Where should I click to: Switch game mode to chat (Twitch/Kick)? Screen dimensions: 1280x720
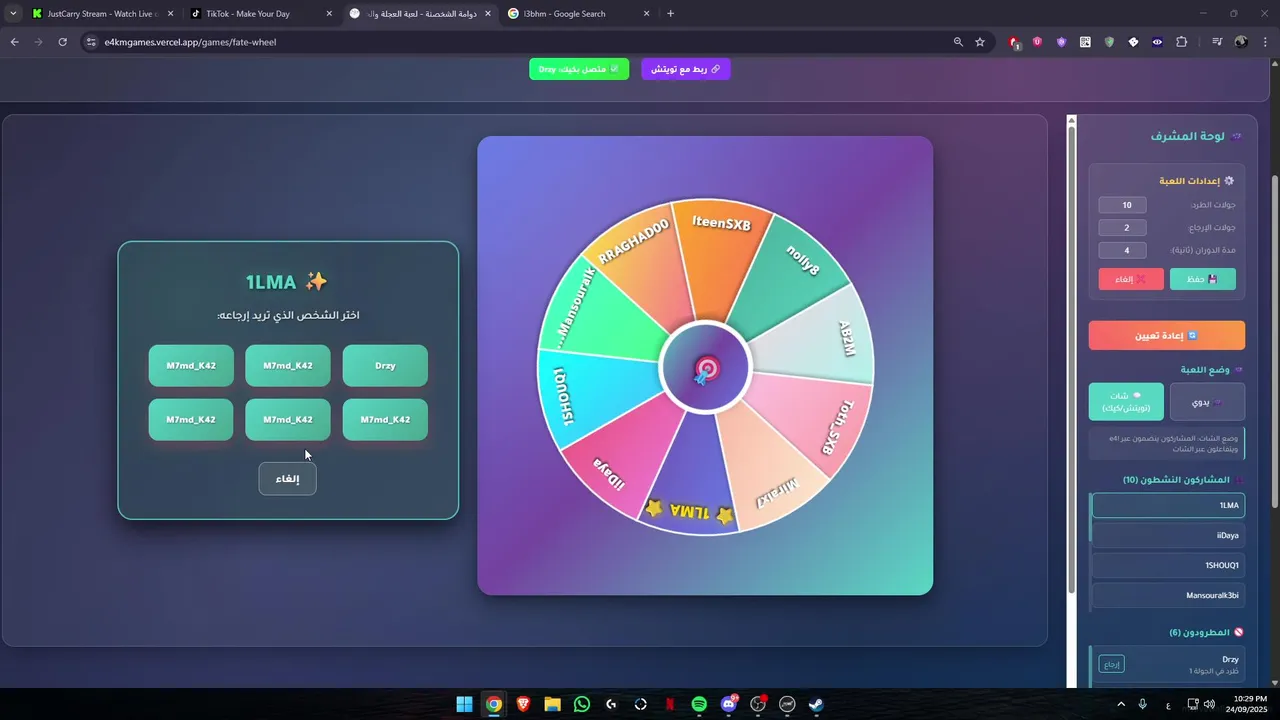pyautogui.click(x=1127, y=402)
